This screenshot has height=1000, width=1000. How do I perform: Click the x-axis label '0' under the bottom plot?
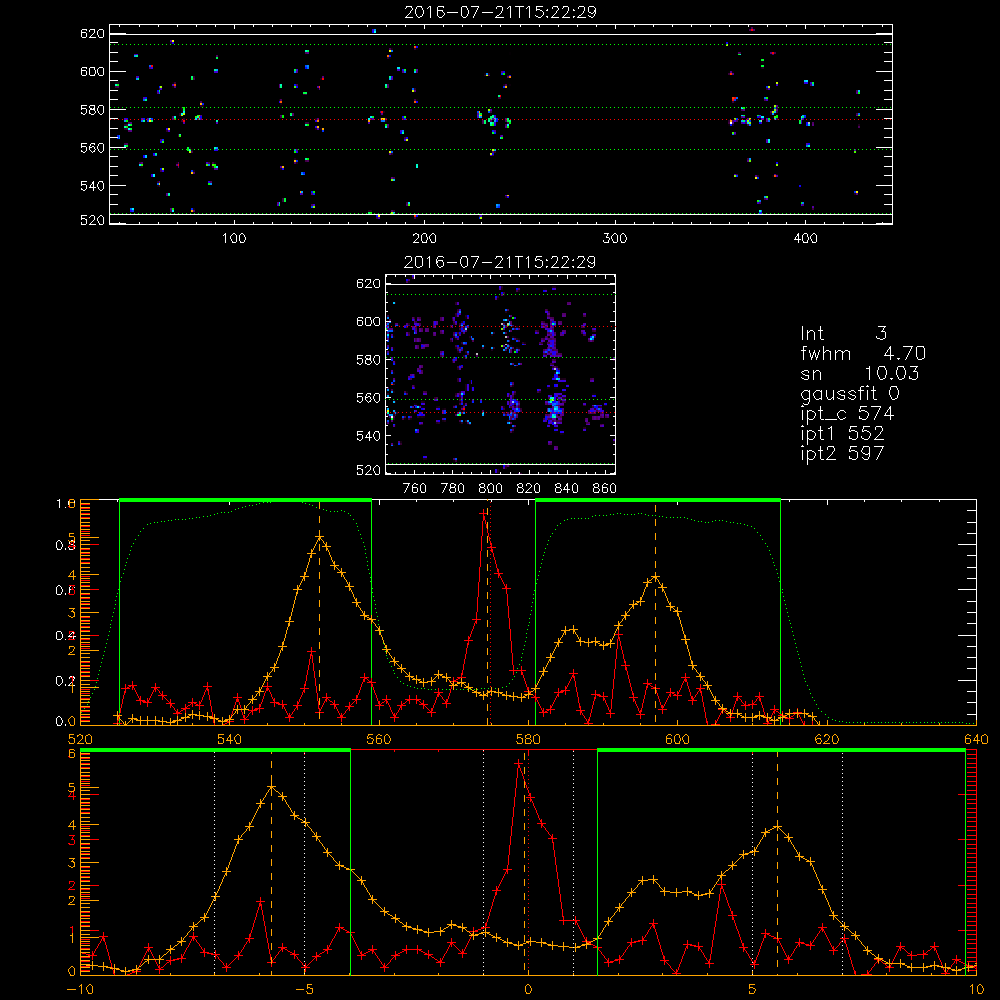coord(528,990)
